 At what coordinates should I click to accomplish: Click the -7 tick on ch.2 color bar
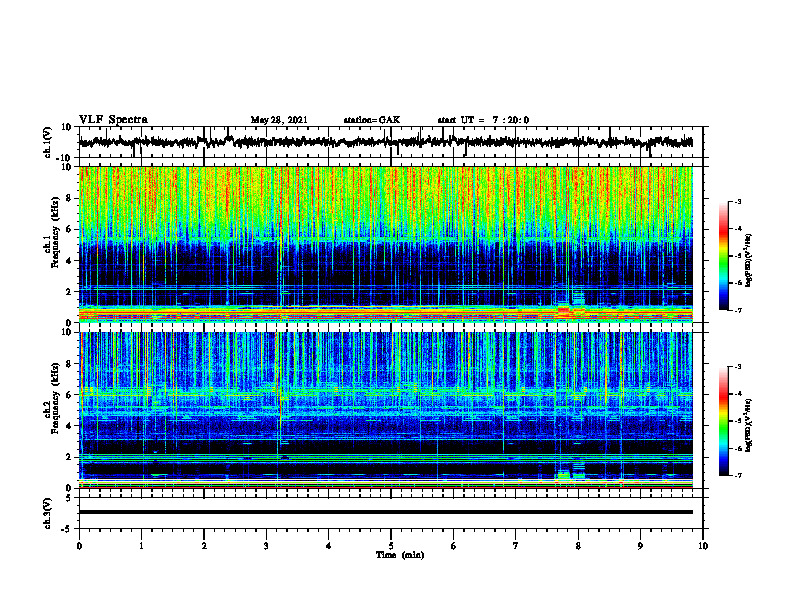738,475
